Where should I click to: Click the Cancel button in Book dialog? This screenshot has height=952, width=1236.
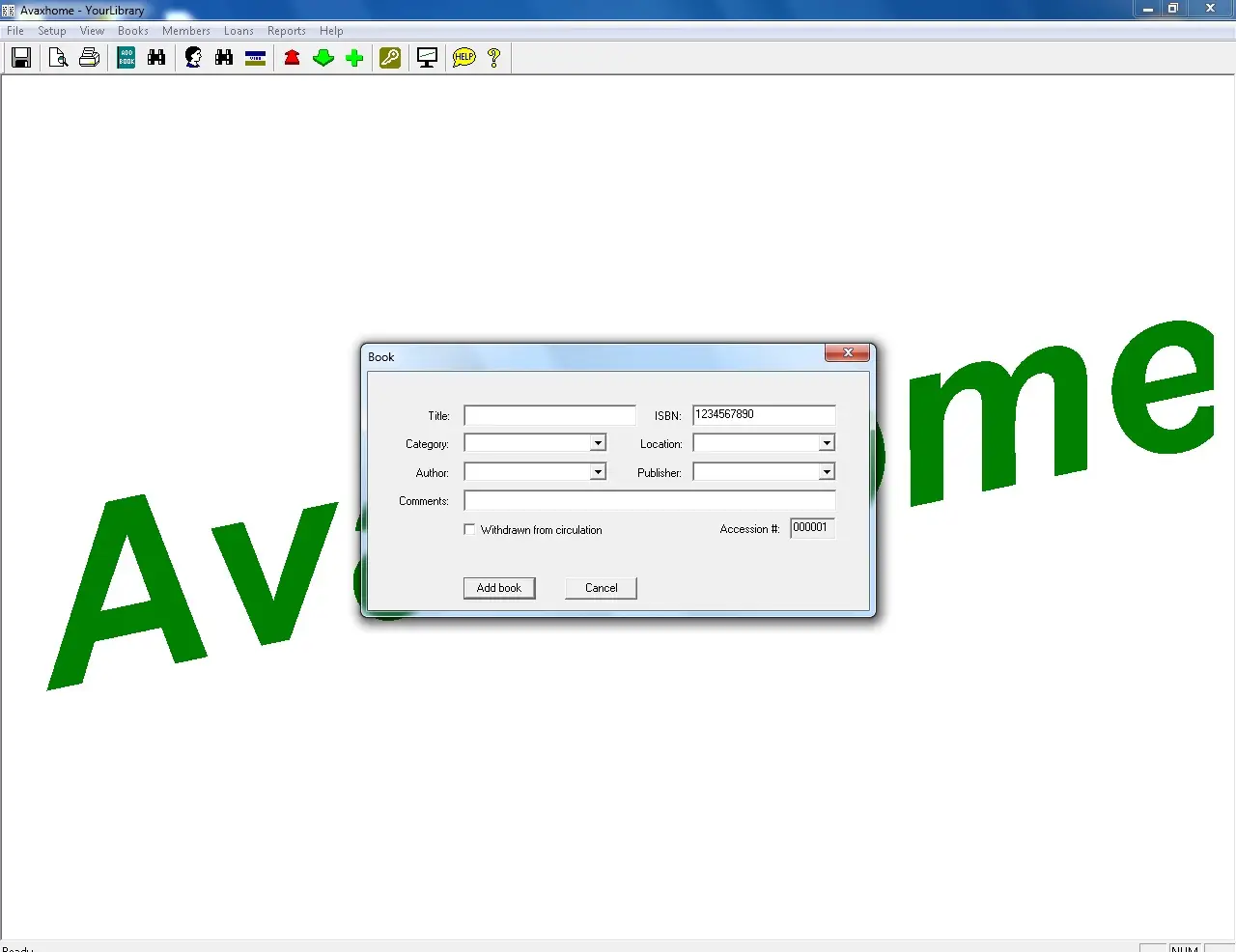point(601,588)
